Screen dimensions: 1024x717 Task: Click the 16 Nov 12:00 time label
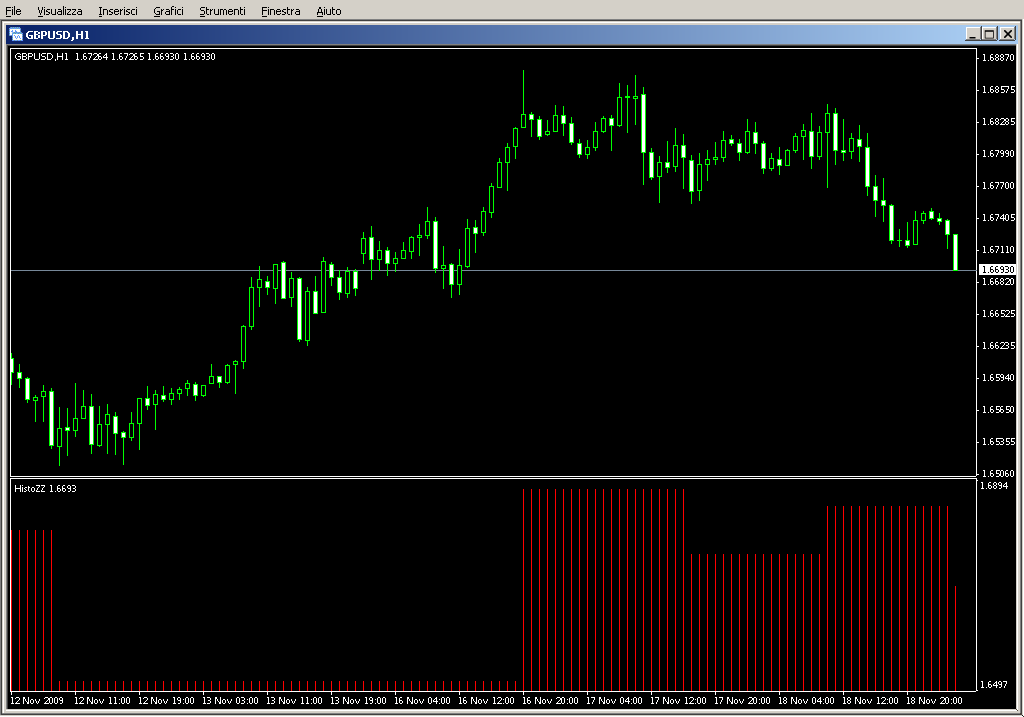[486, 701]
